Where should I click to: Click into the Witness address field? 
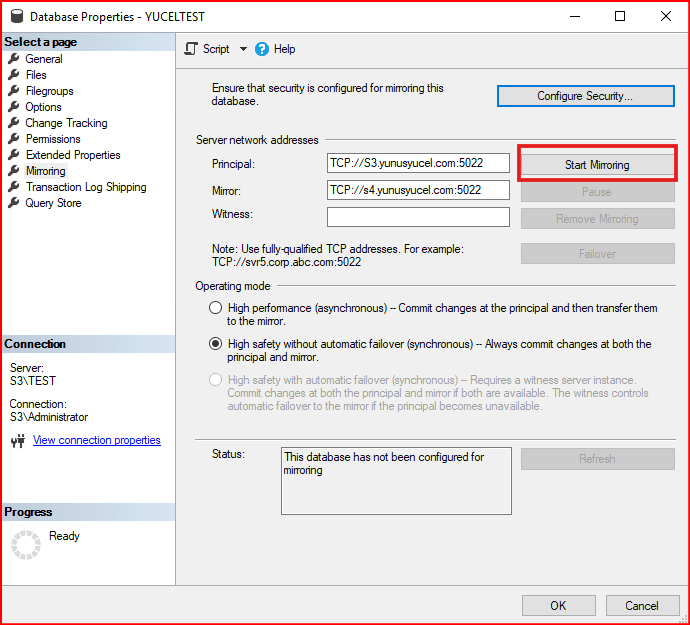click(x=418, y=217)
